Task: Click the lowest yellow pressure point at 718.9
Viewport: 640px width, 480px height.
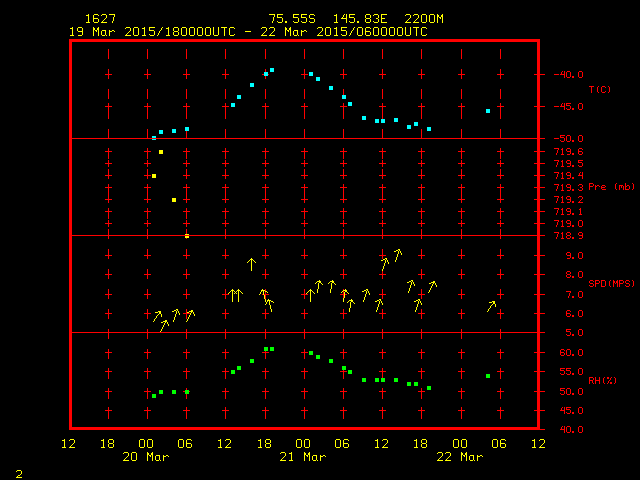Action: [187, 236]
